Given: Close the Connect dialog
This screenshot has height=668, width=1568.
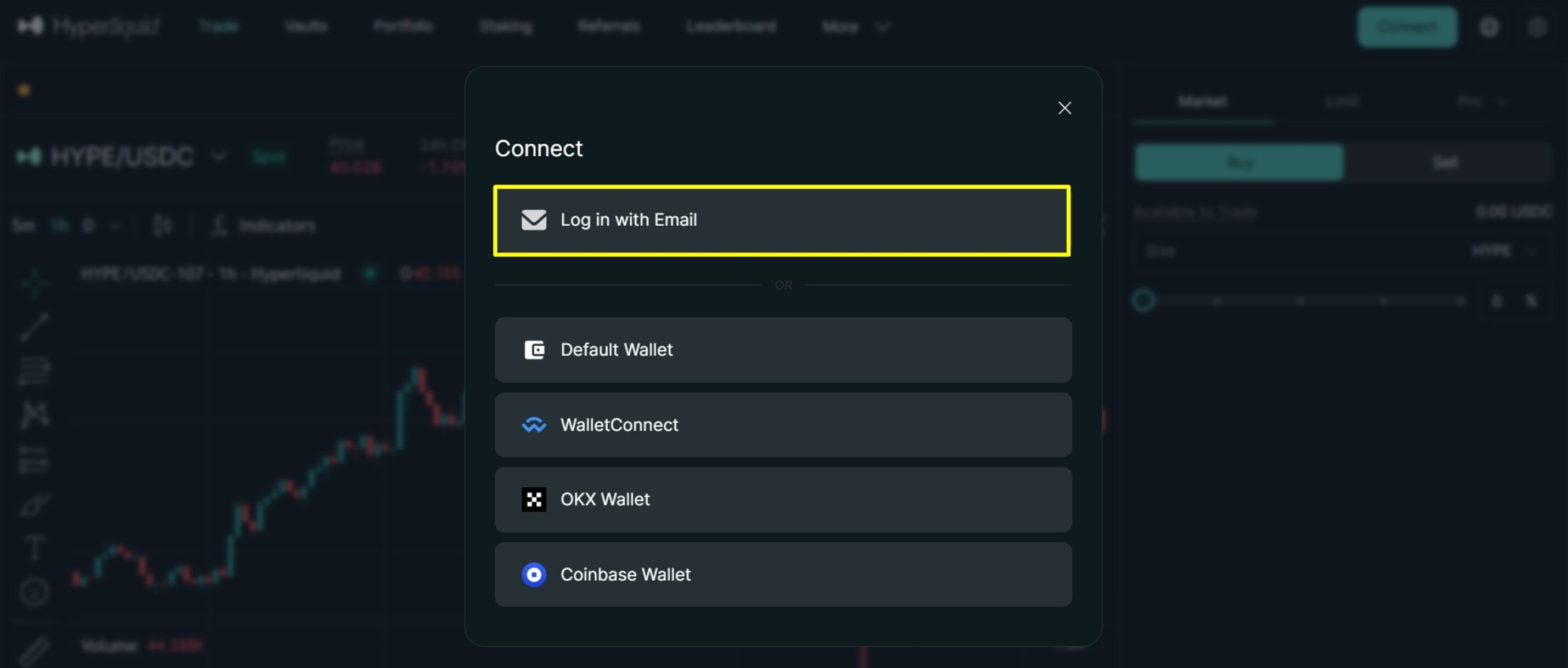Looking at the screenshot, I should (x=1064, y=108).
